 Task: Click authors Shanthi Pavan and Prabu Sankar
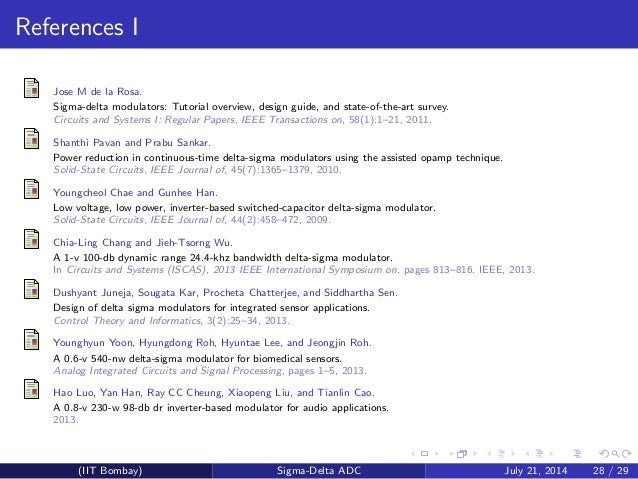(131, 142)
